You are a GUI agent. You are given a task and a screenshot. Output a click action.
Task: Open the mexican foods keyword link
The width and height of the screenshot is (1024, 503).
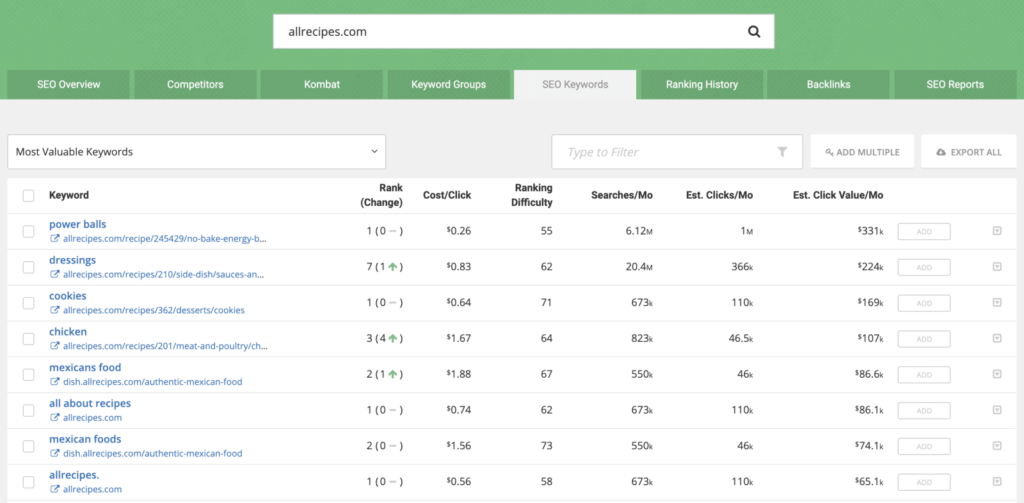point(85,439)
